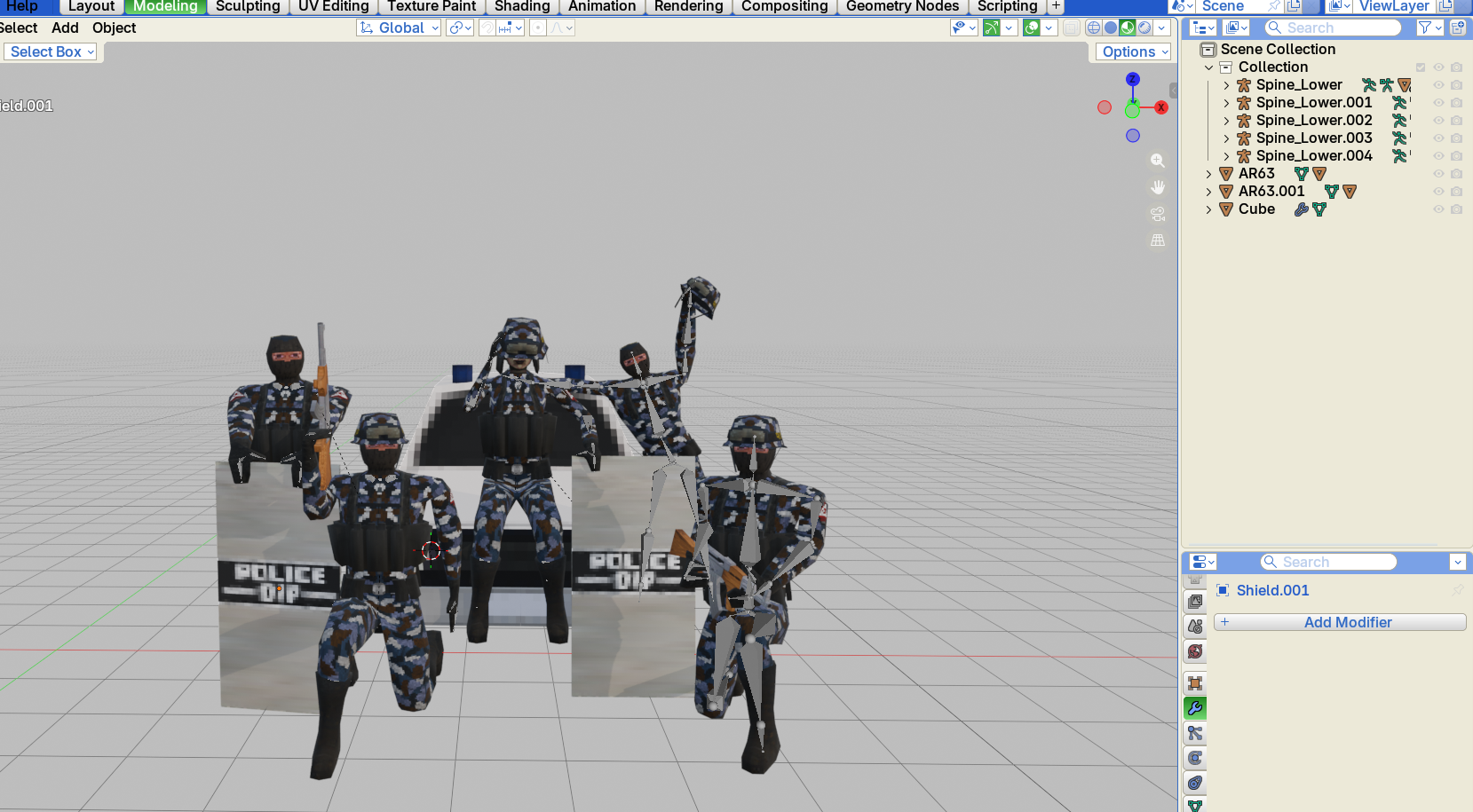Click the Options button in viewport header
1473x812 pixels.
(1133, 51)
